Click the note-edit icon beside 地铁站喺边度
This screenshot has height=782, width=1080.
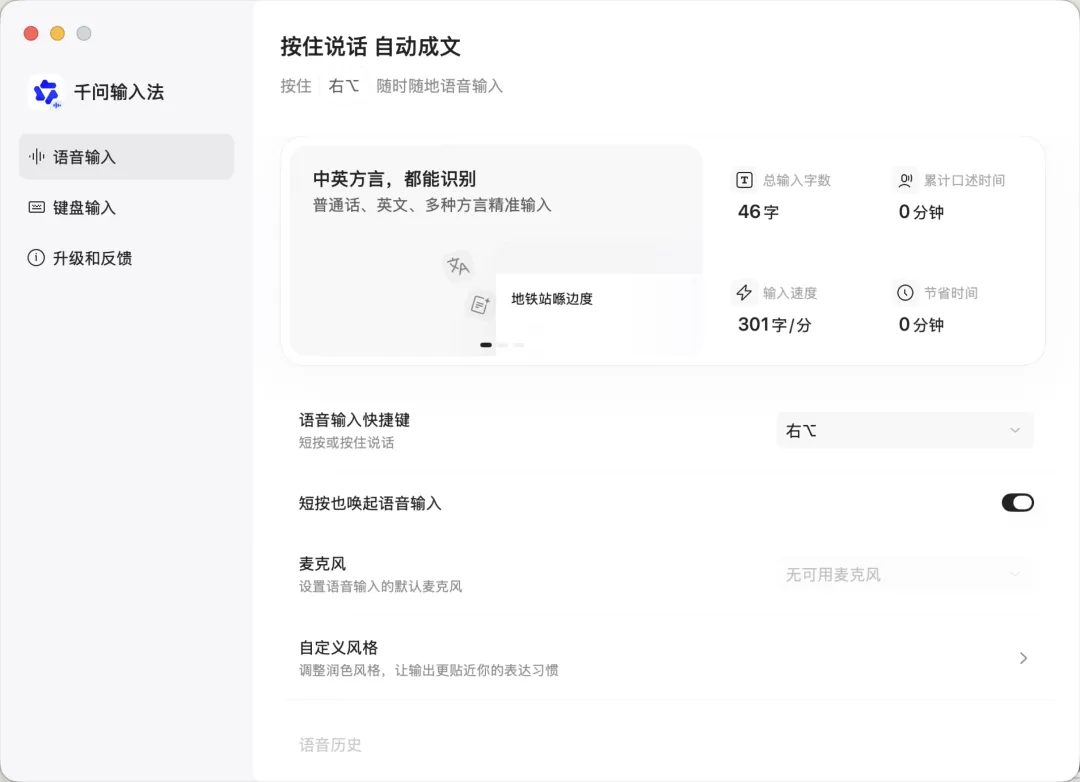tap(480, 304)
